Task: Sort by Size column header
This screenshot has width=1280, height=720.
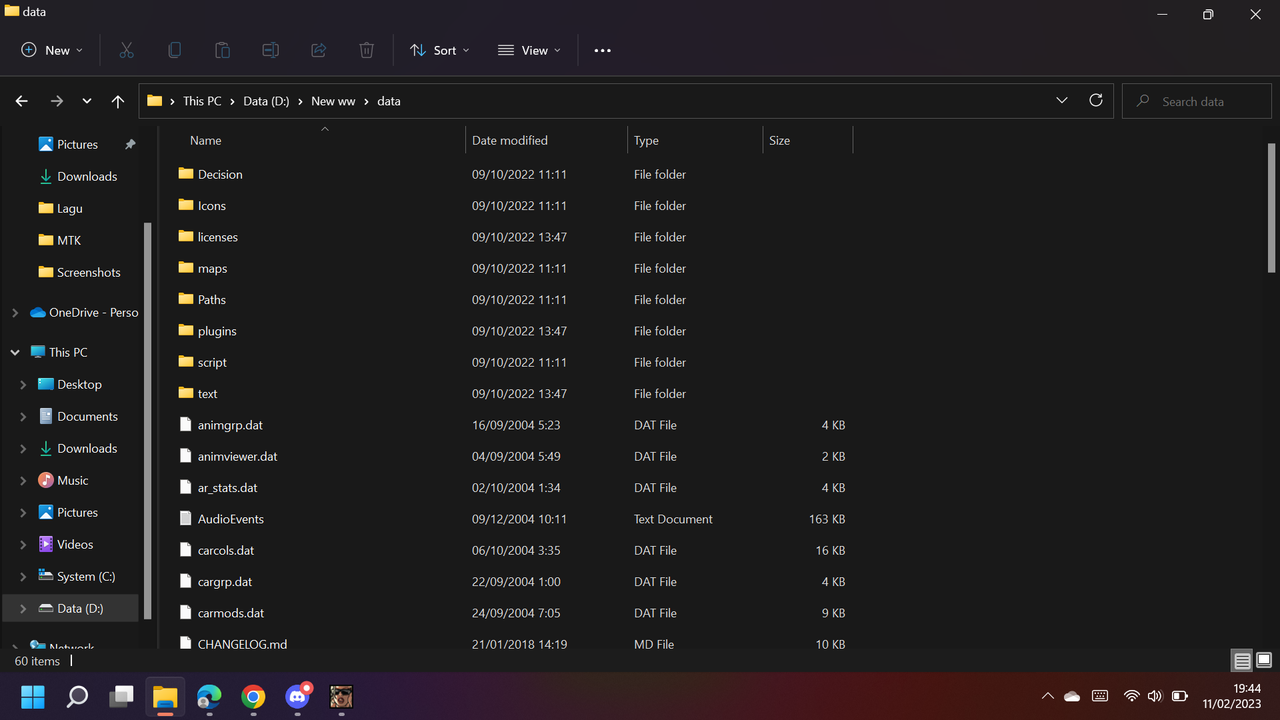Action: click(808, 141)
